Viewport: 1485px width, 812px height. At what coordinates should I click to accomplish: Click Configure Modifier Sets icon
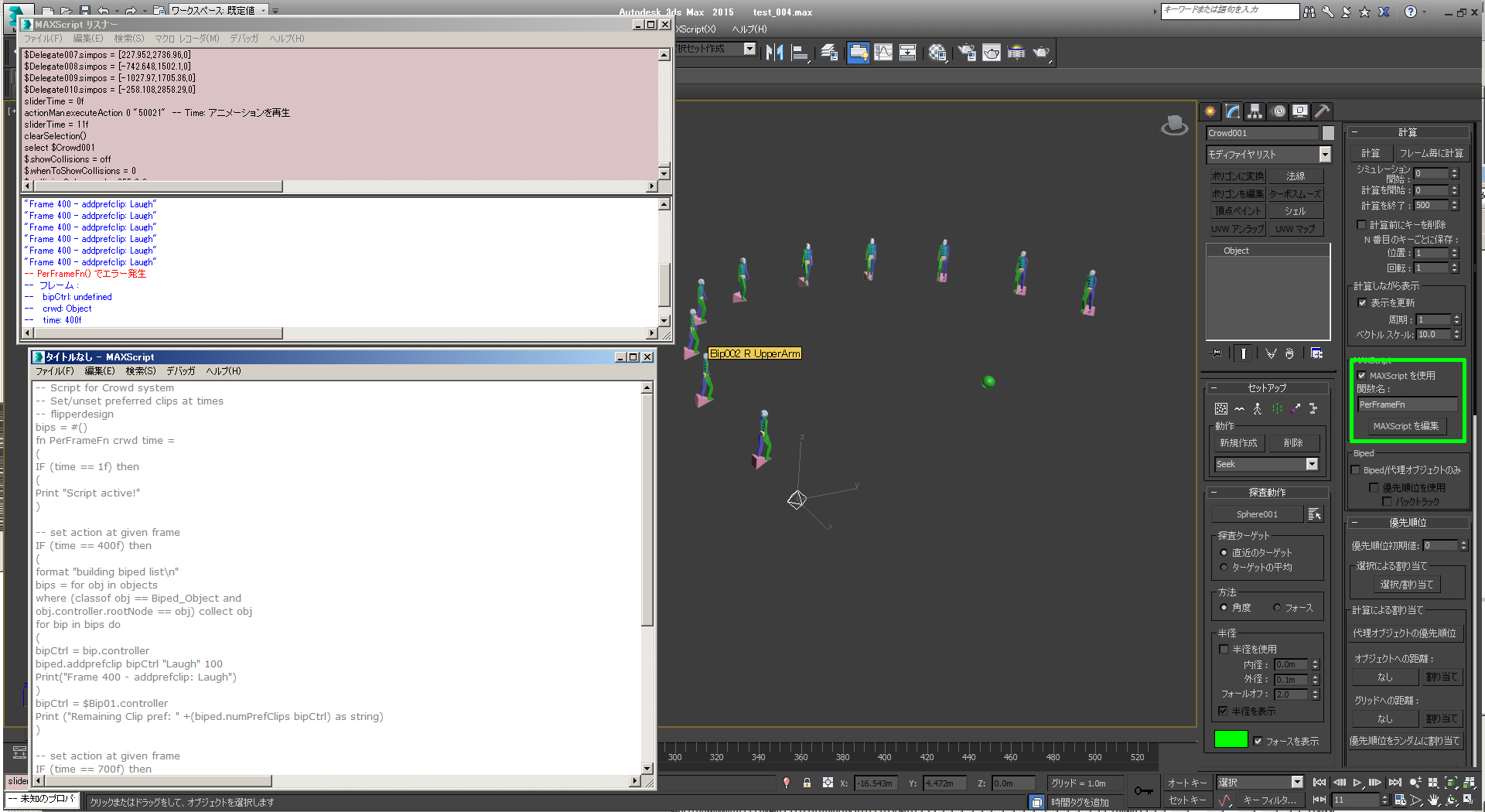coord(1316,353)
